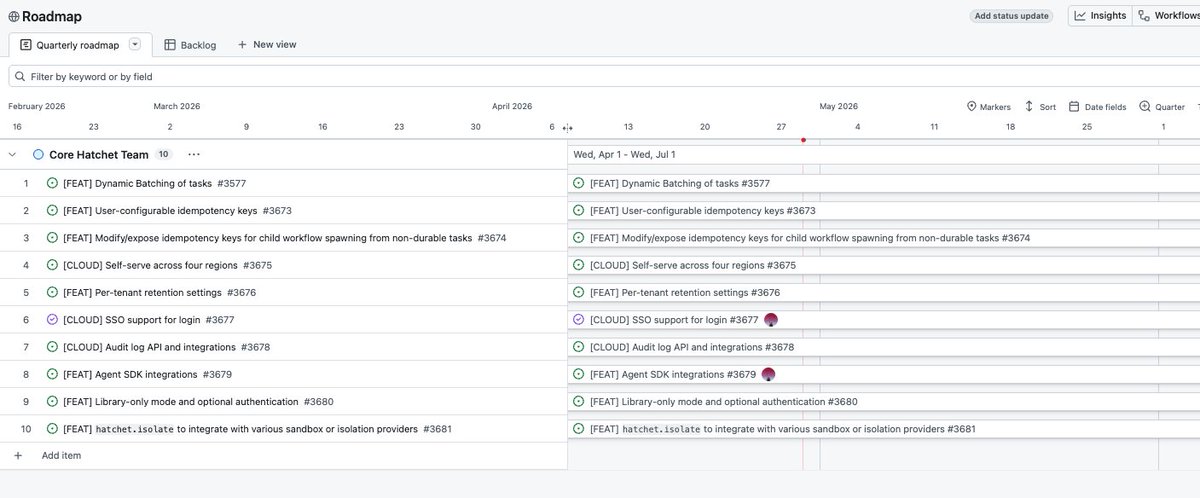The width and height of the screenshot is (1200, 498).
Task: Switch to the Backlog tab
Action: 190,45
